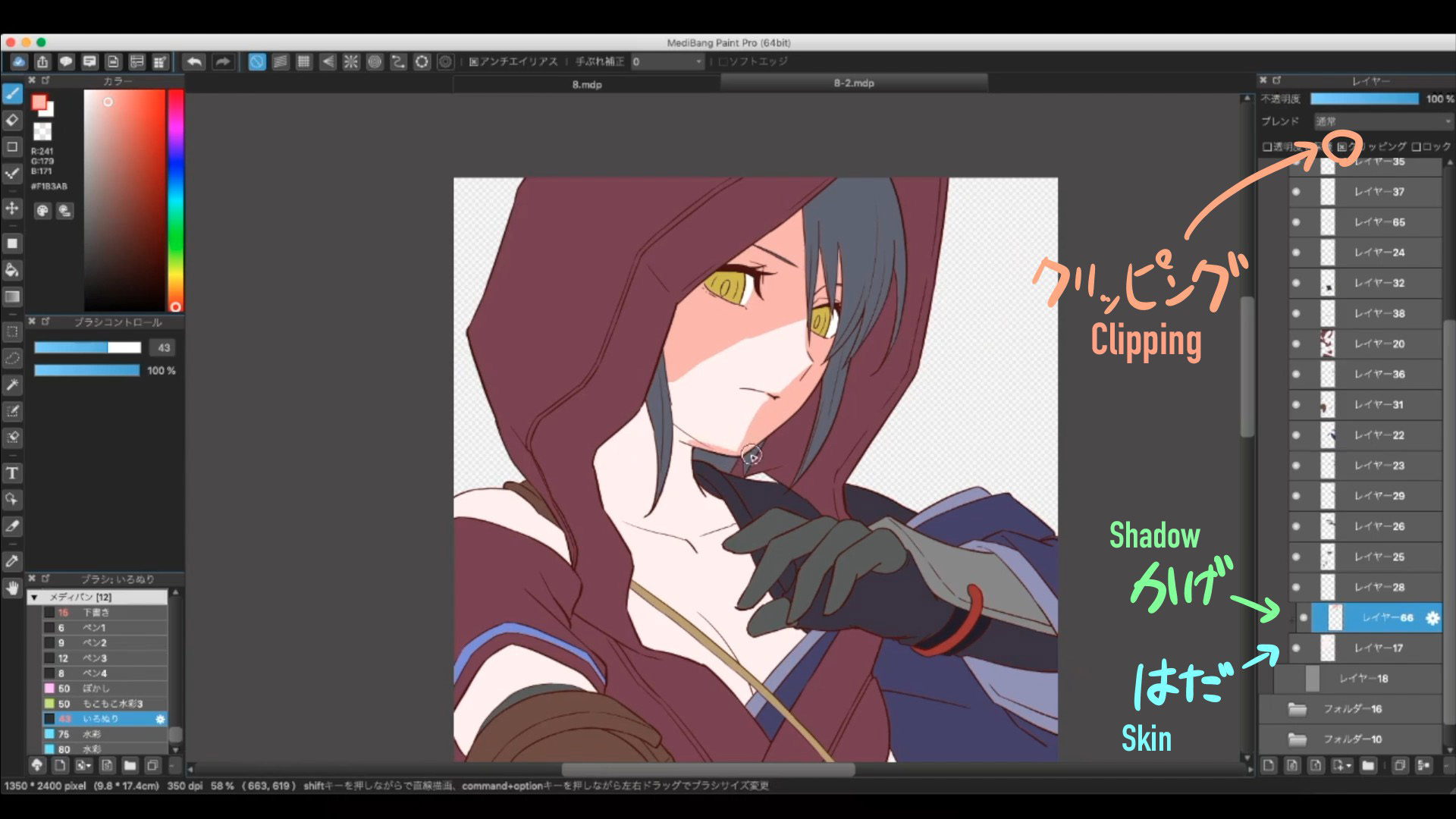Image resolution: width=1456 pixels, height=819 pixels.
Task: Hide layer レイヤー20
Action: (x=1296, y=344)
